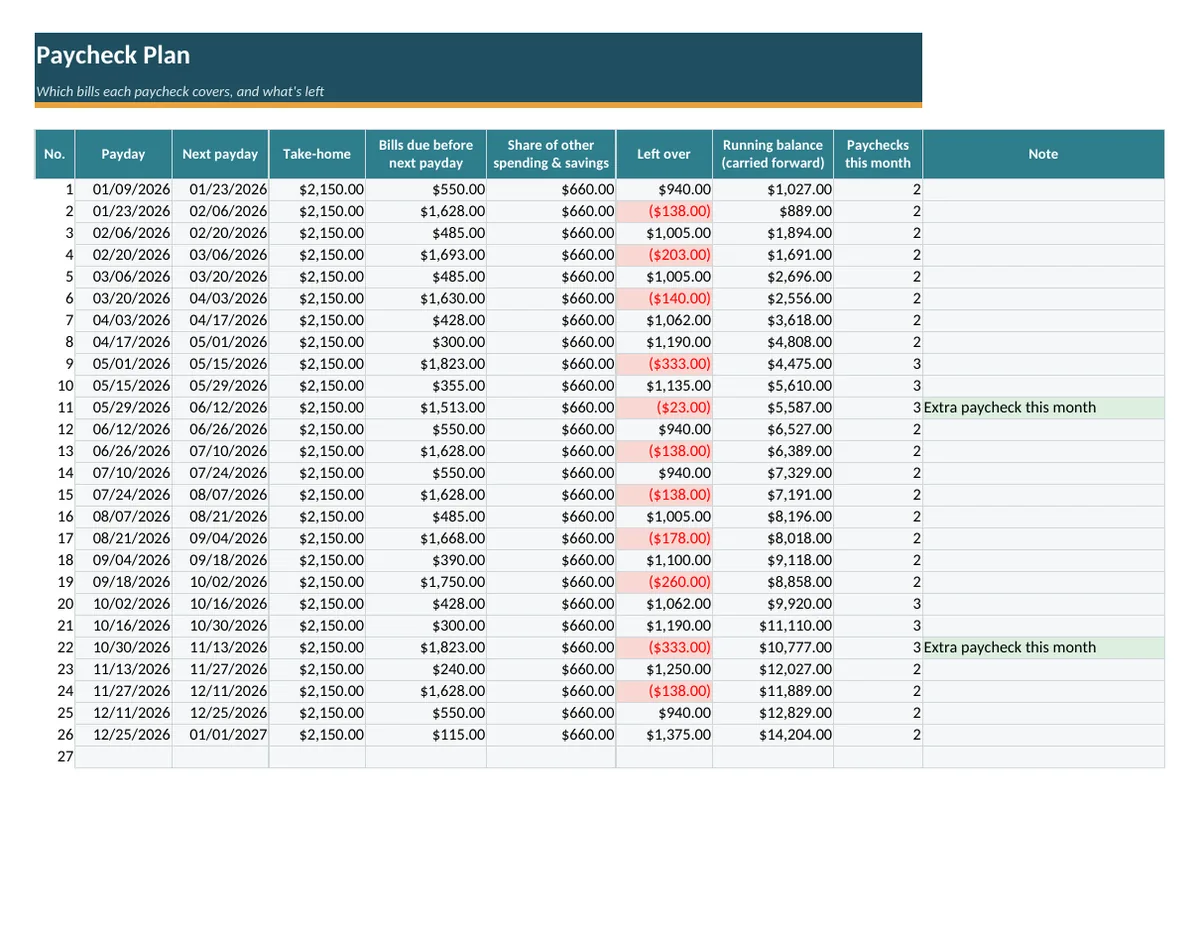Select payday cell 07/10/2026

tap(123, 473)
